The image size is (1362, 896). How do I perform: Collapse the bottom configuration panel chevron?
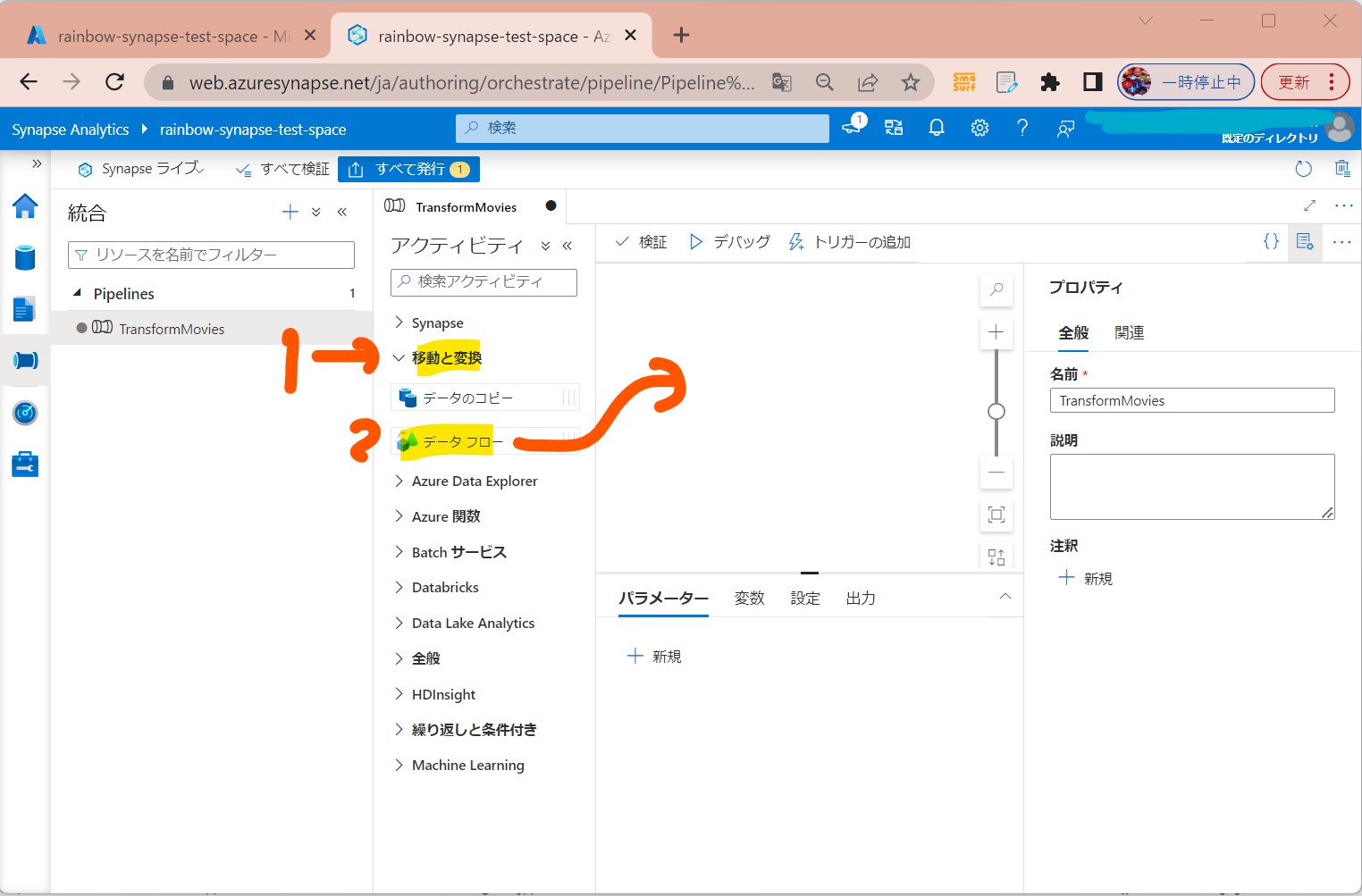[1005, 596]
